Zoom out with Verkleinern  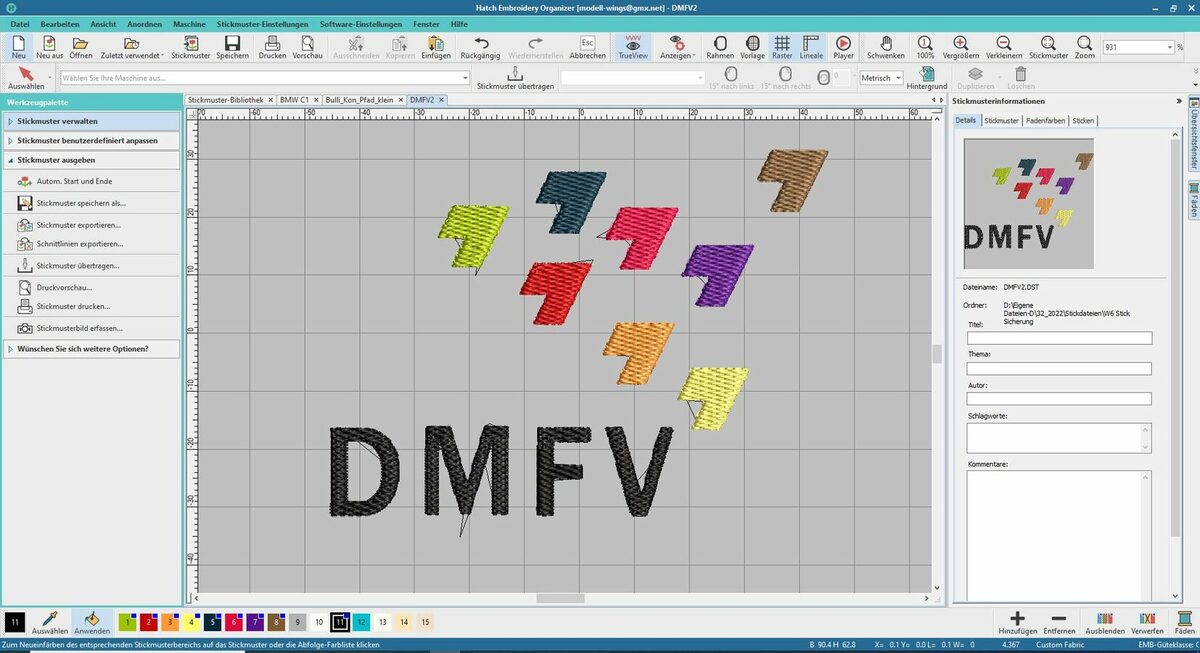point(1004,47)
